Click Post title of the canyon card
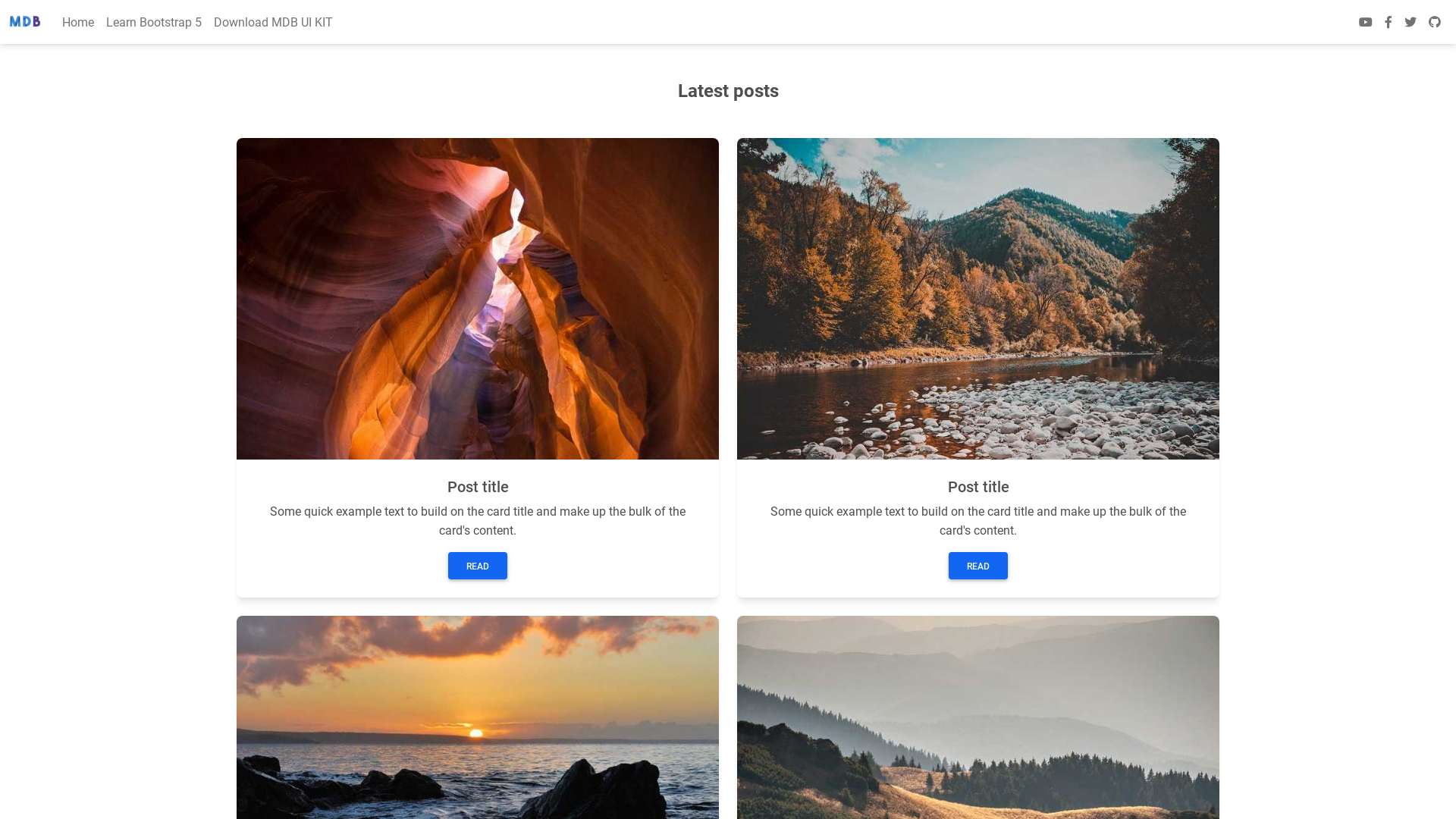 pyautogui.click(x=478, y=487)
